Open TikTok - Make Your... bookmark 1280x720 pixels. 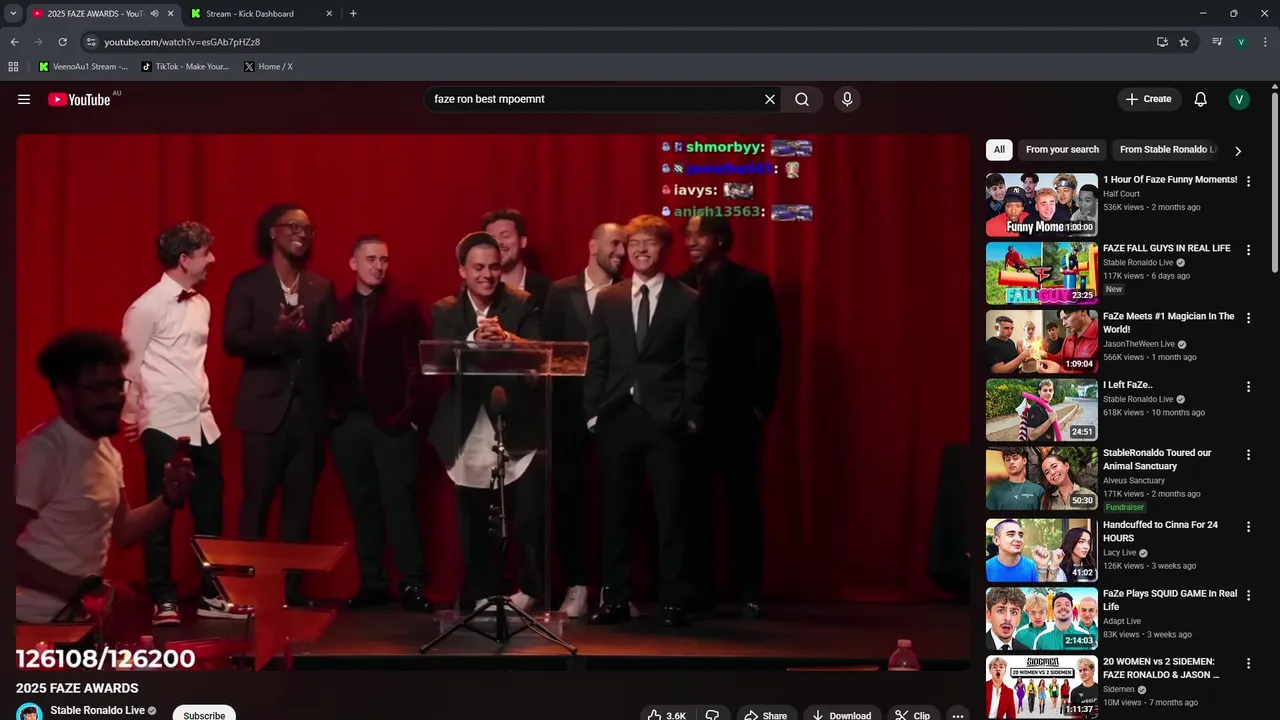pyautogui.click(x=185, y=67)
